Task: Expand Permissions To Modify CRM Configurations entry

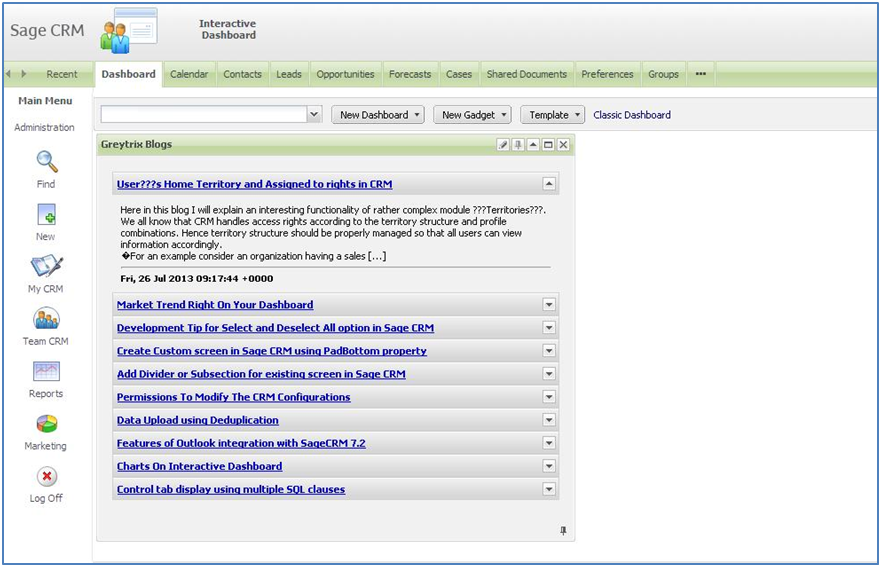Action: coord(549,397)
